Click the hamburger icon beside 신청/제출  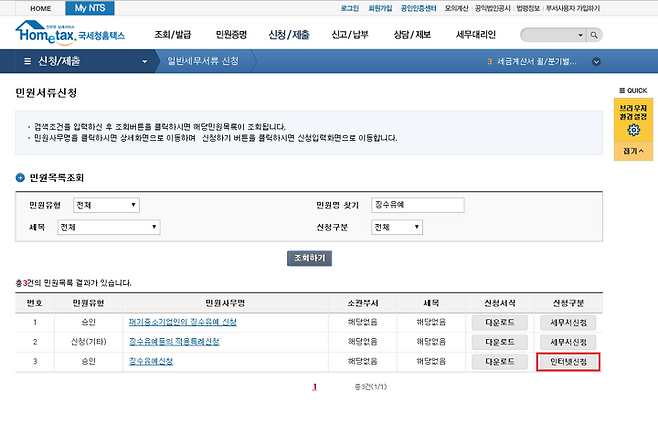coord(28,62)
